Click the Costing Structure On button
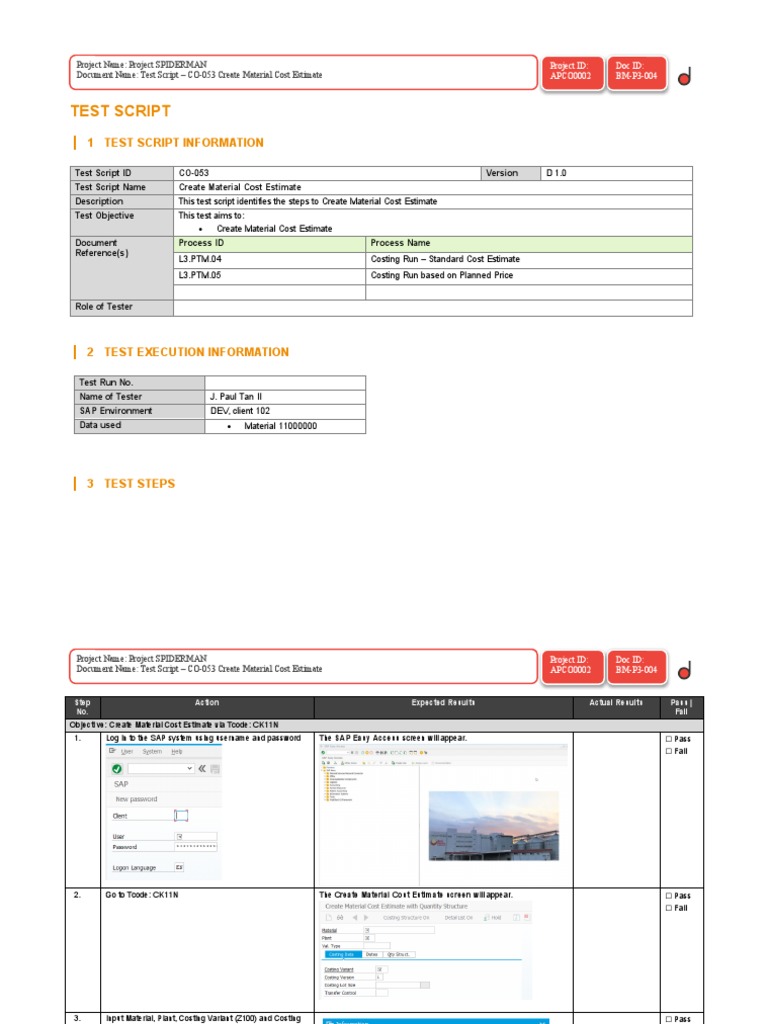Viewport: 768px width, 1024px height. tap(406, 918)
